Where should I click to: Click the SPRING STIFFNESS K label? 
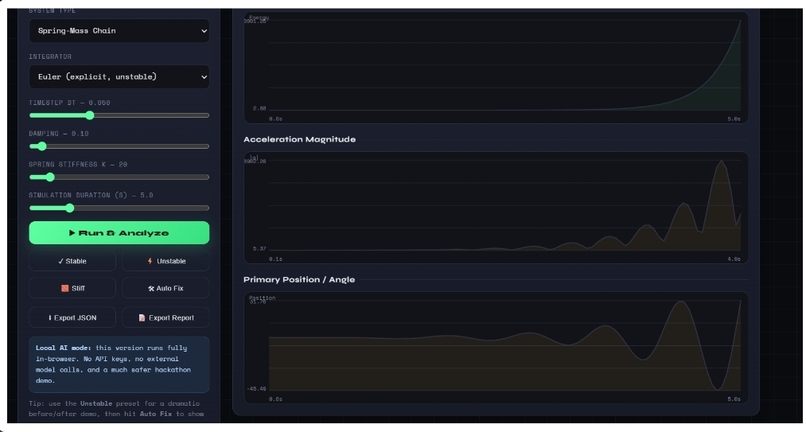[x=78, y=165]
